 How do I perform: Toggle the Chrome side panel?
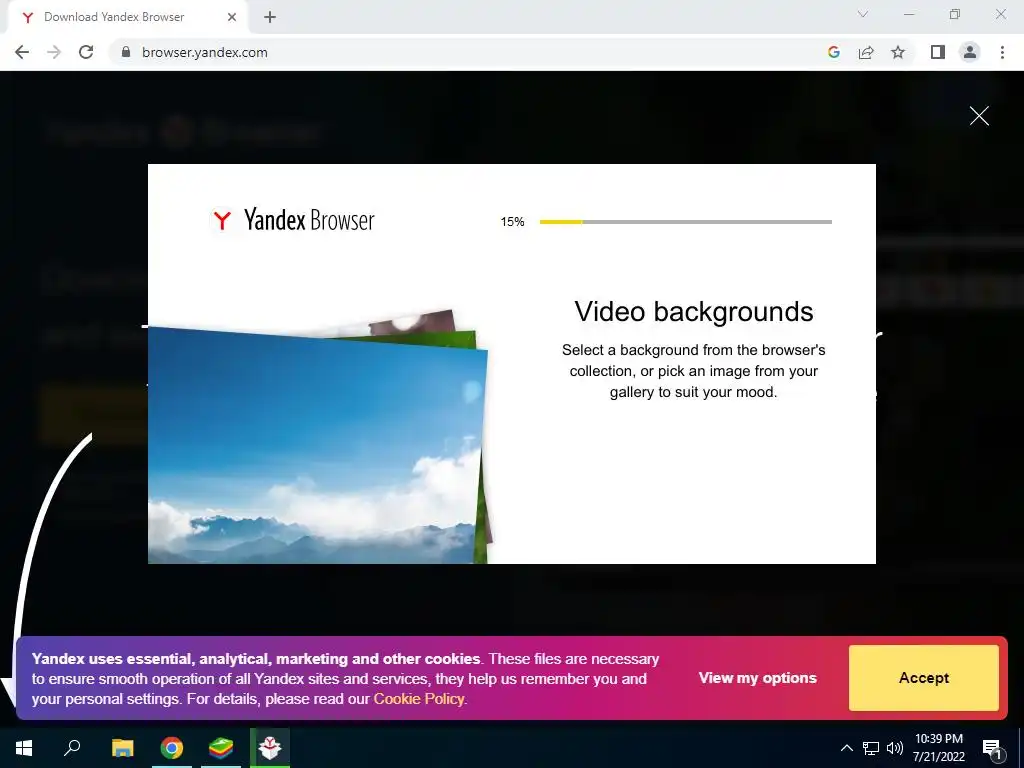(x=938, y=52)
